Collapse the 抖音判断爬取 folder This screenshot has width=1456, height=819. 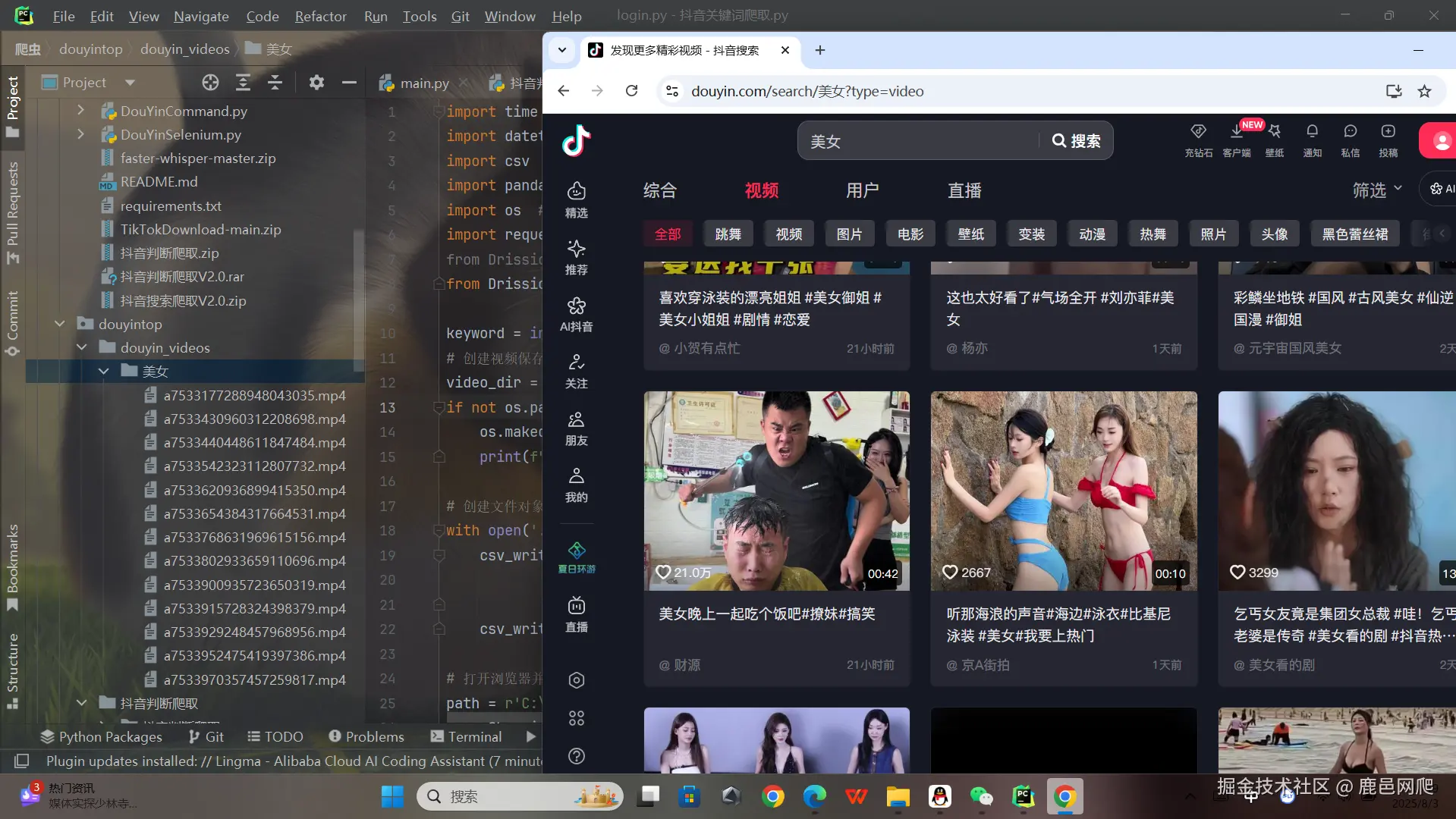point(82,703)
